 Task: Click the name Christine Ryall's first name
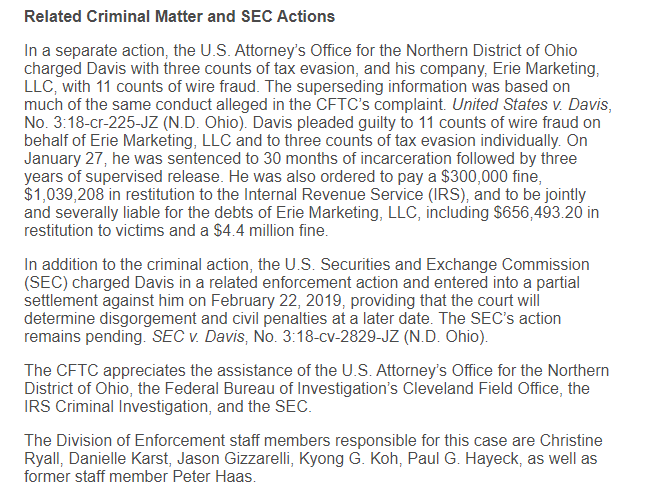571,441
